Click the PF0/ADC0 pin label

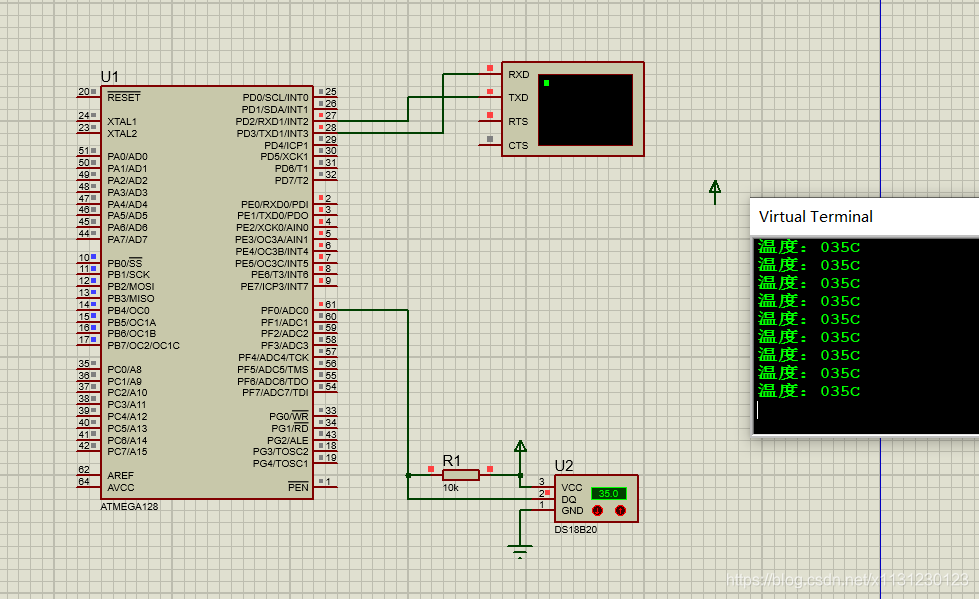pos(285,310)
